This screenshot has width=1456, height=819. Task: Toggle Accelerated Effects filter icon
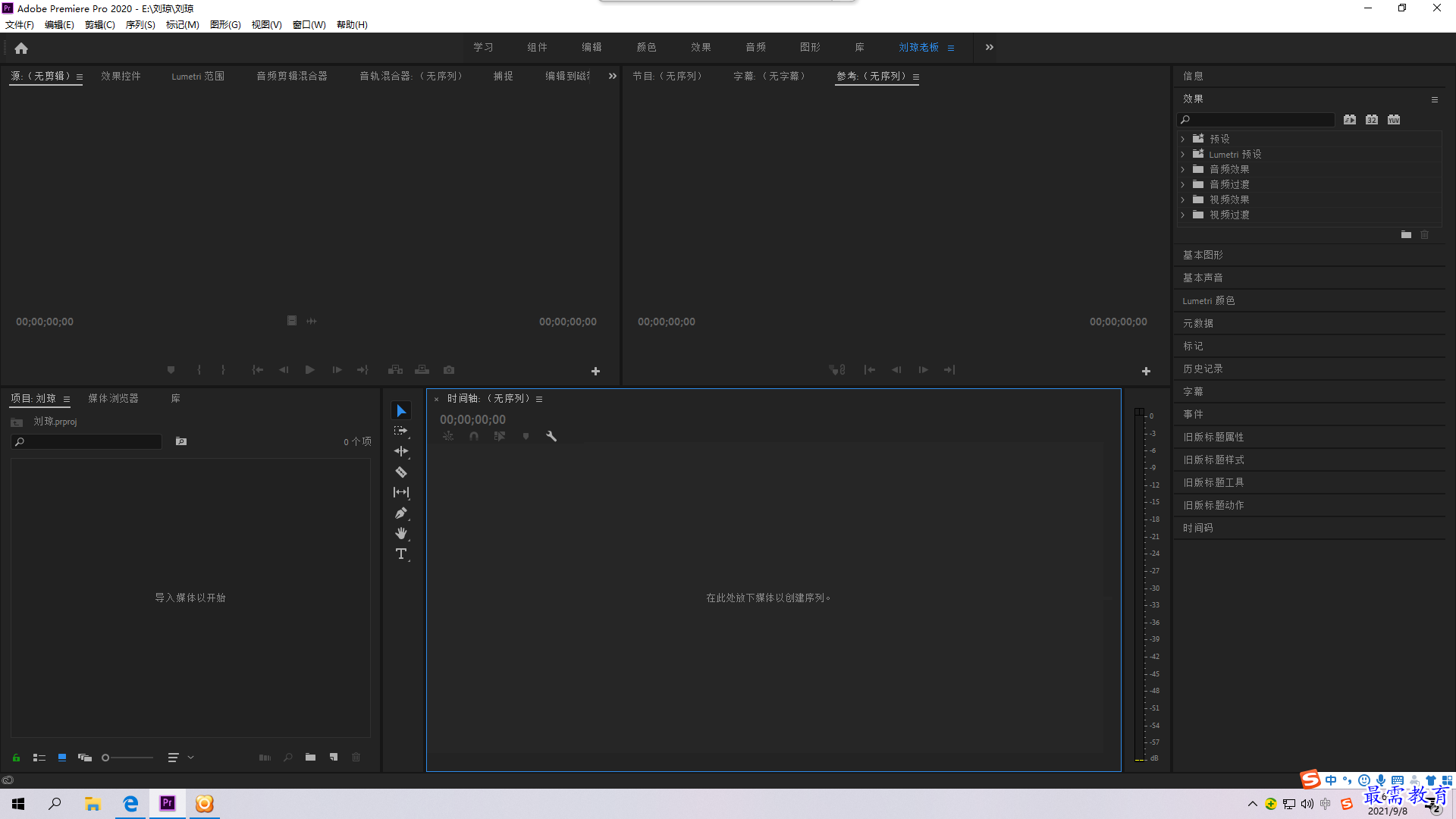point(1350,120)
